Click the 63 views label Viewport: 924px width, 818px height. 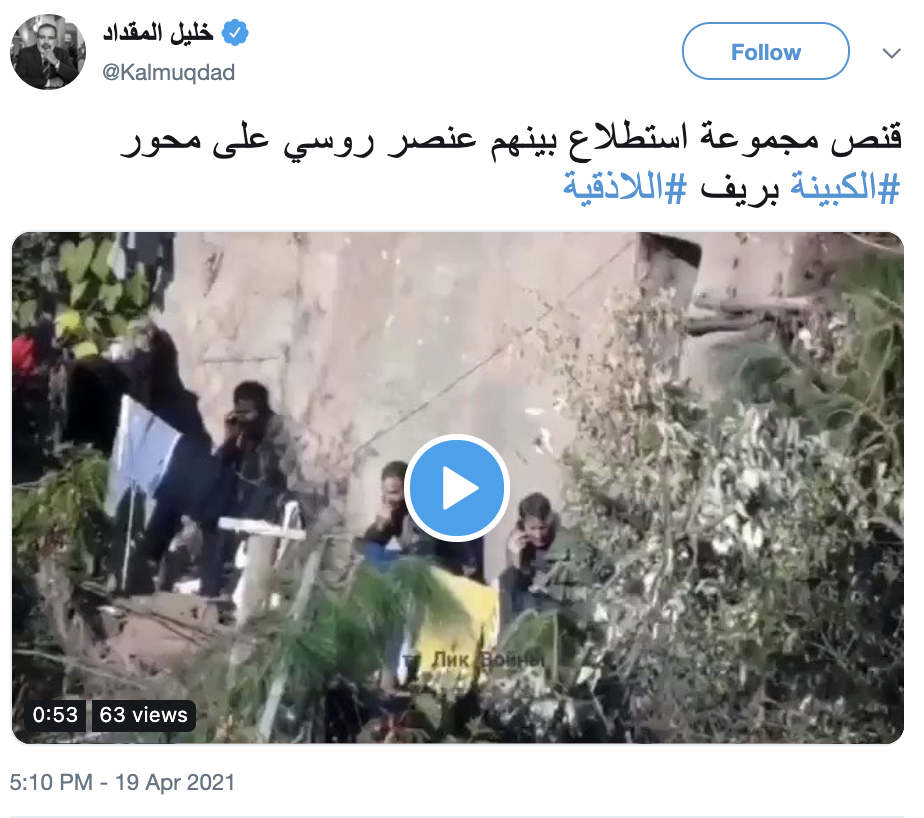pyautogui.click(x=143, y=715)
